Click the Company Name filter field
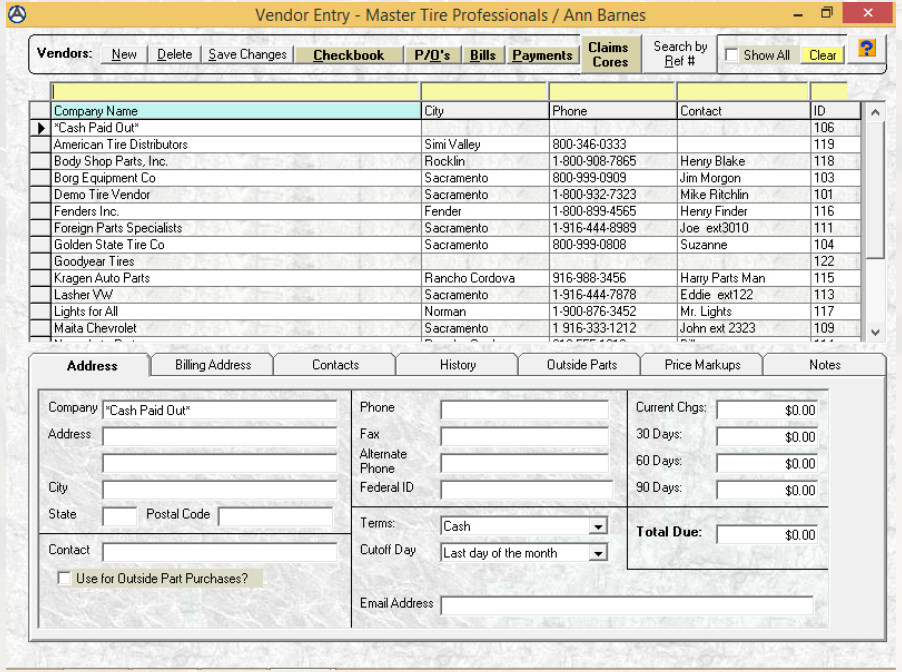Image resolution: width=902 pixels, height=672 pixels. pyautogui.click(x=235, y=91)
